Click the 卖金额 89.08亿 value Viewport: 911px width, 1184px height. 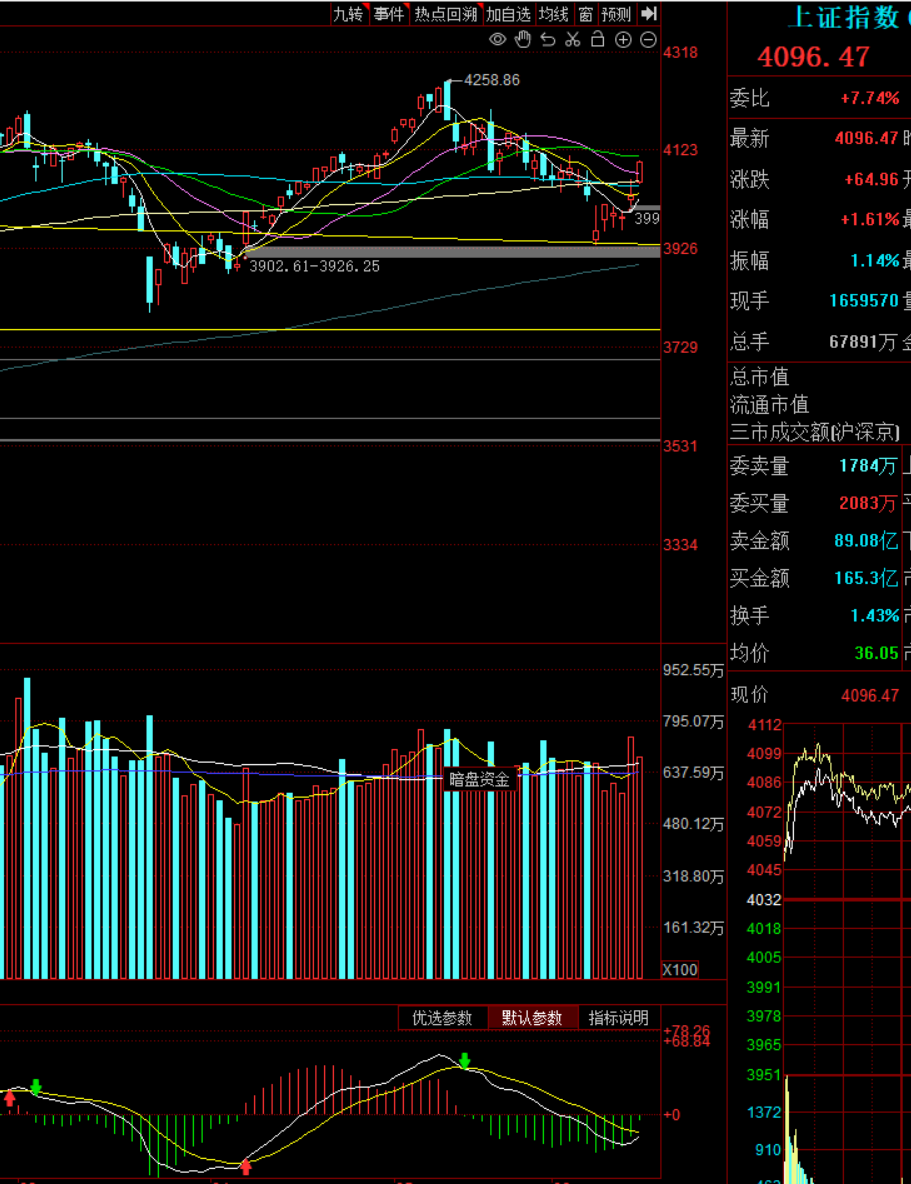(866, 541)
